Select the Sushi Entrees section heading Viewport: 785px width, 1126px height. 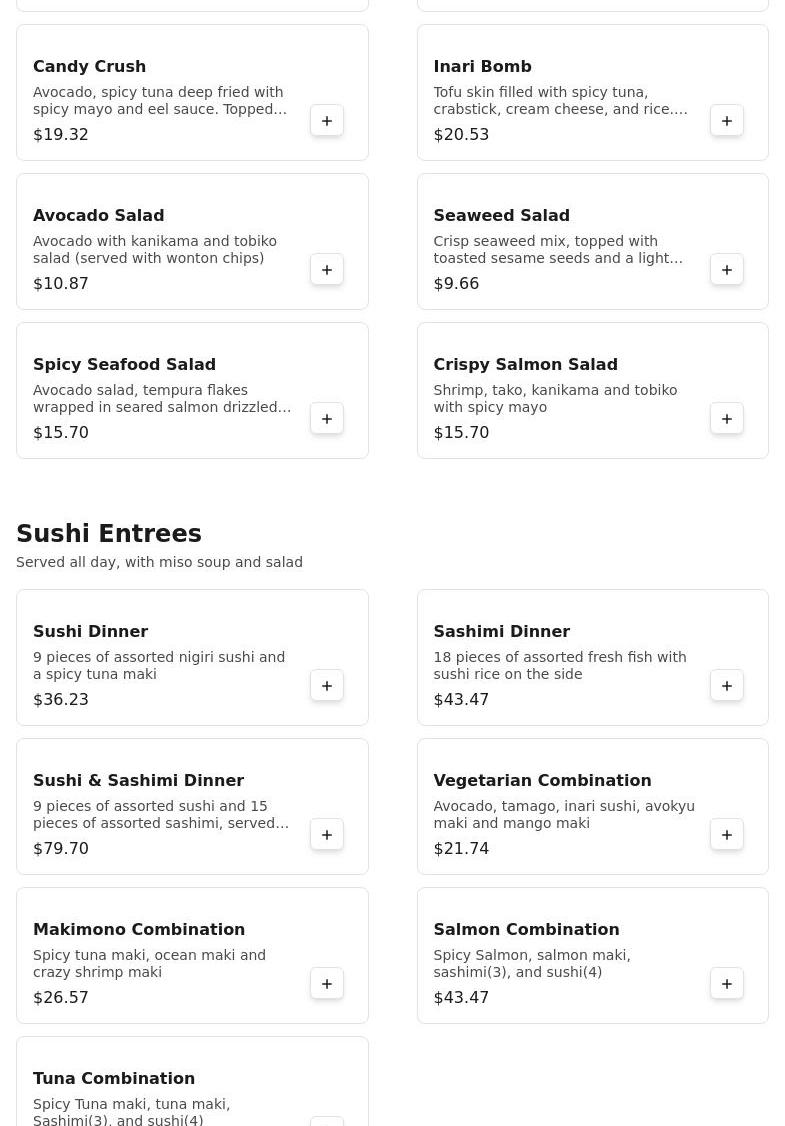(x=109, y=534)
